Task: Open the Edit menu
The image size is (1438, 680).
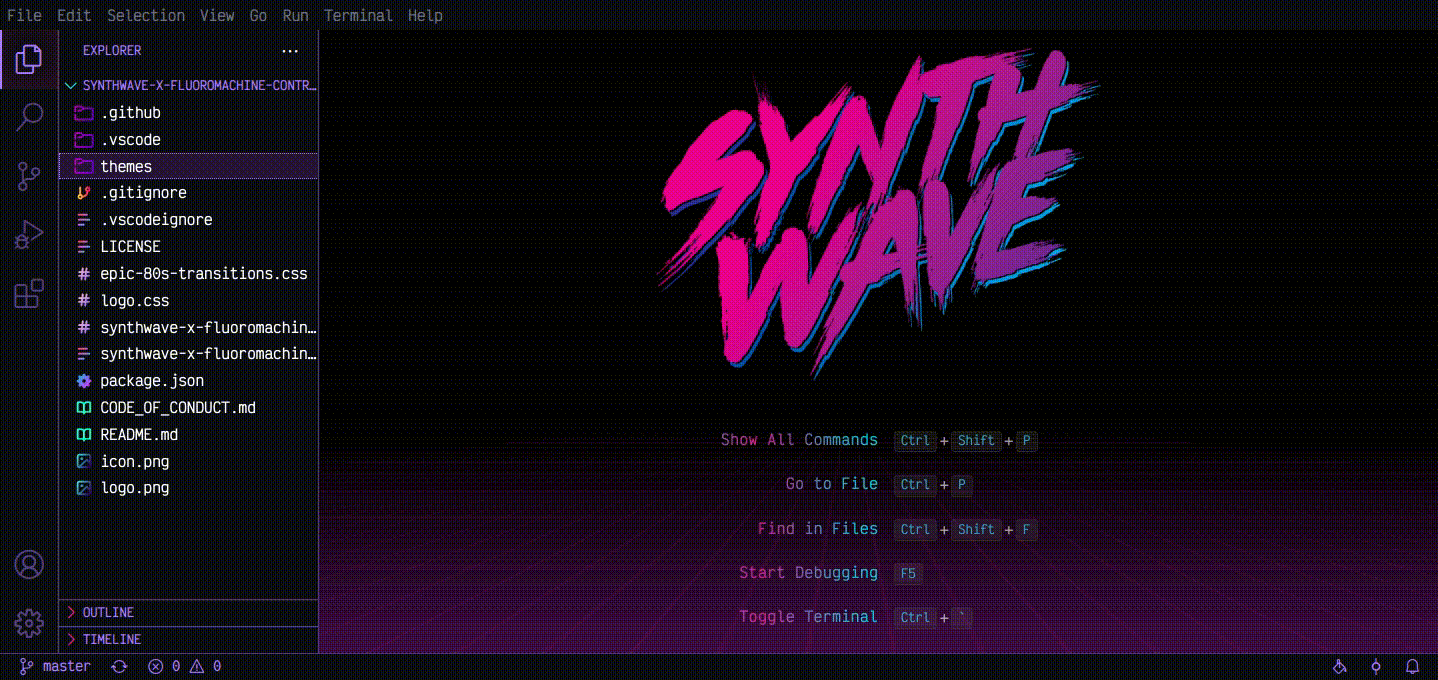Action: coord(74,15)
